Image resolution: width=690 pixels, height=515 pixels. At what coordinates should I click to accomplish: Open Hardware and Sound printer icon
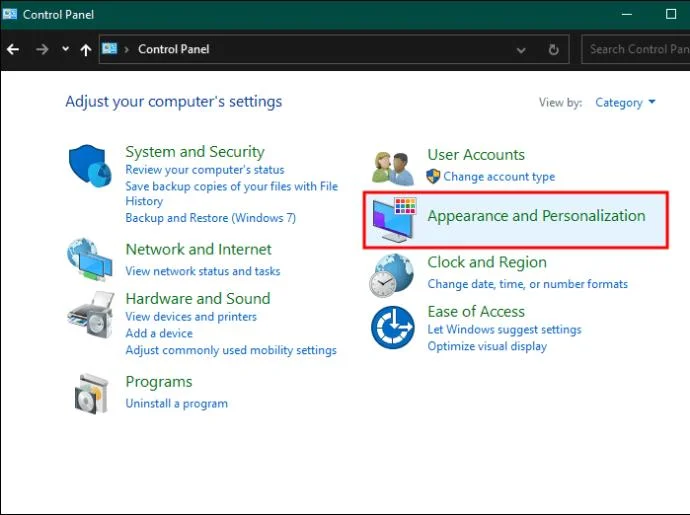coord(91,314)
